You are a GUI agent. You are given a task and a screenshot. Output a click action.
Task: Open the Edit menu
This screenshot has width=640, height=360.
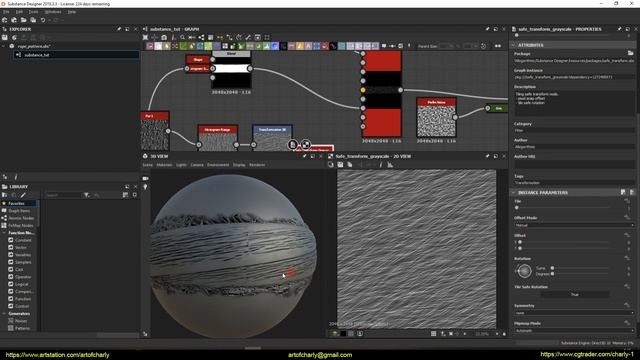tap(19, 12)
